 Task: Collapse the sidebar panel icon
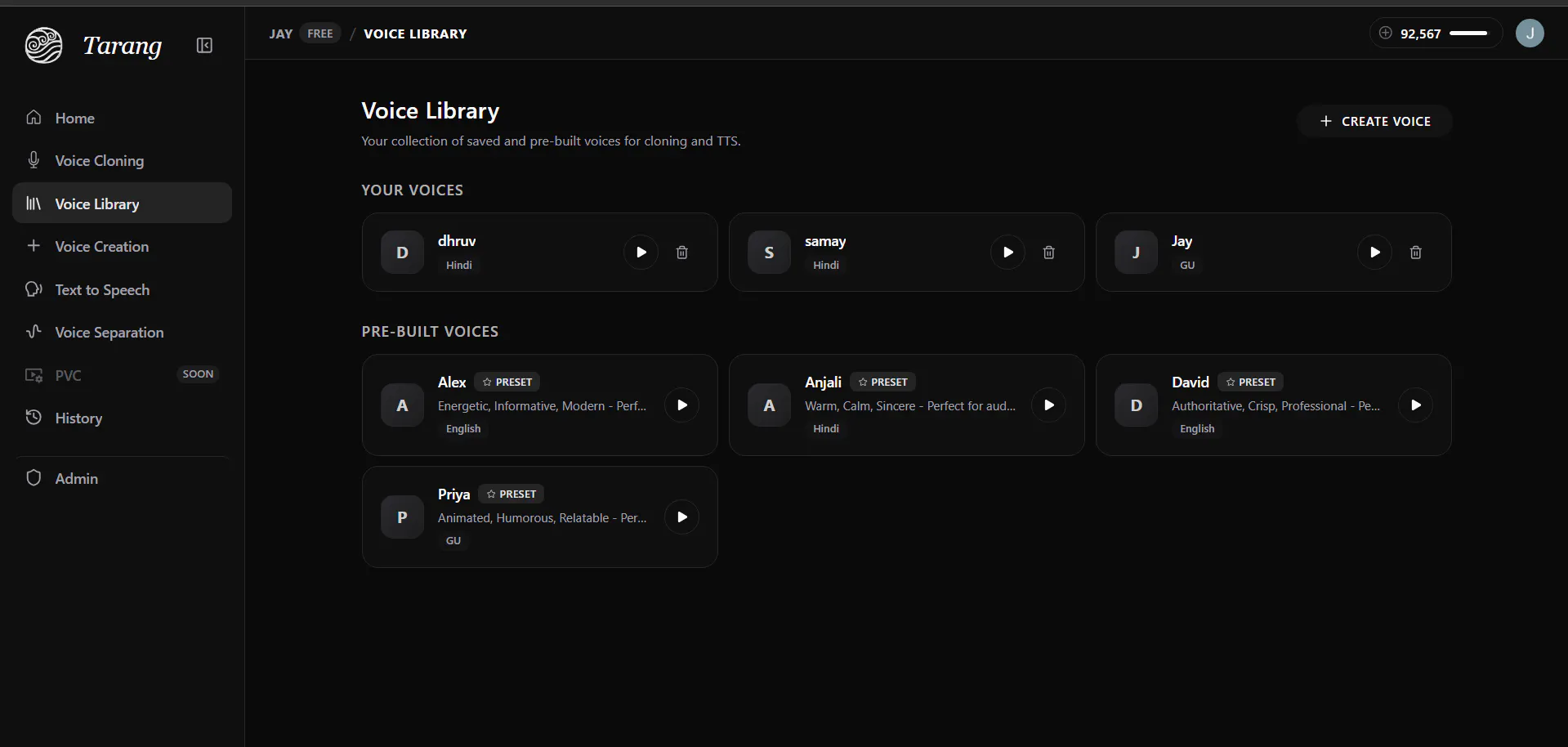point(204,46)
